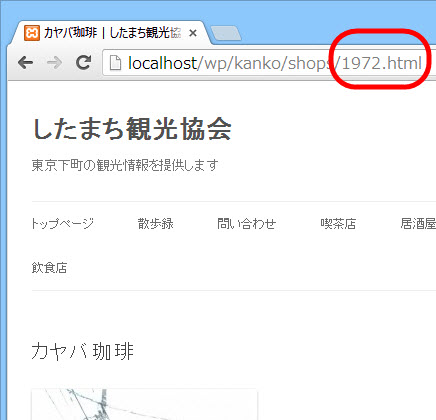
Task: Go to トップページ in navigation menu
Action: click(x=63, y=224)
